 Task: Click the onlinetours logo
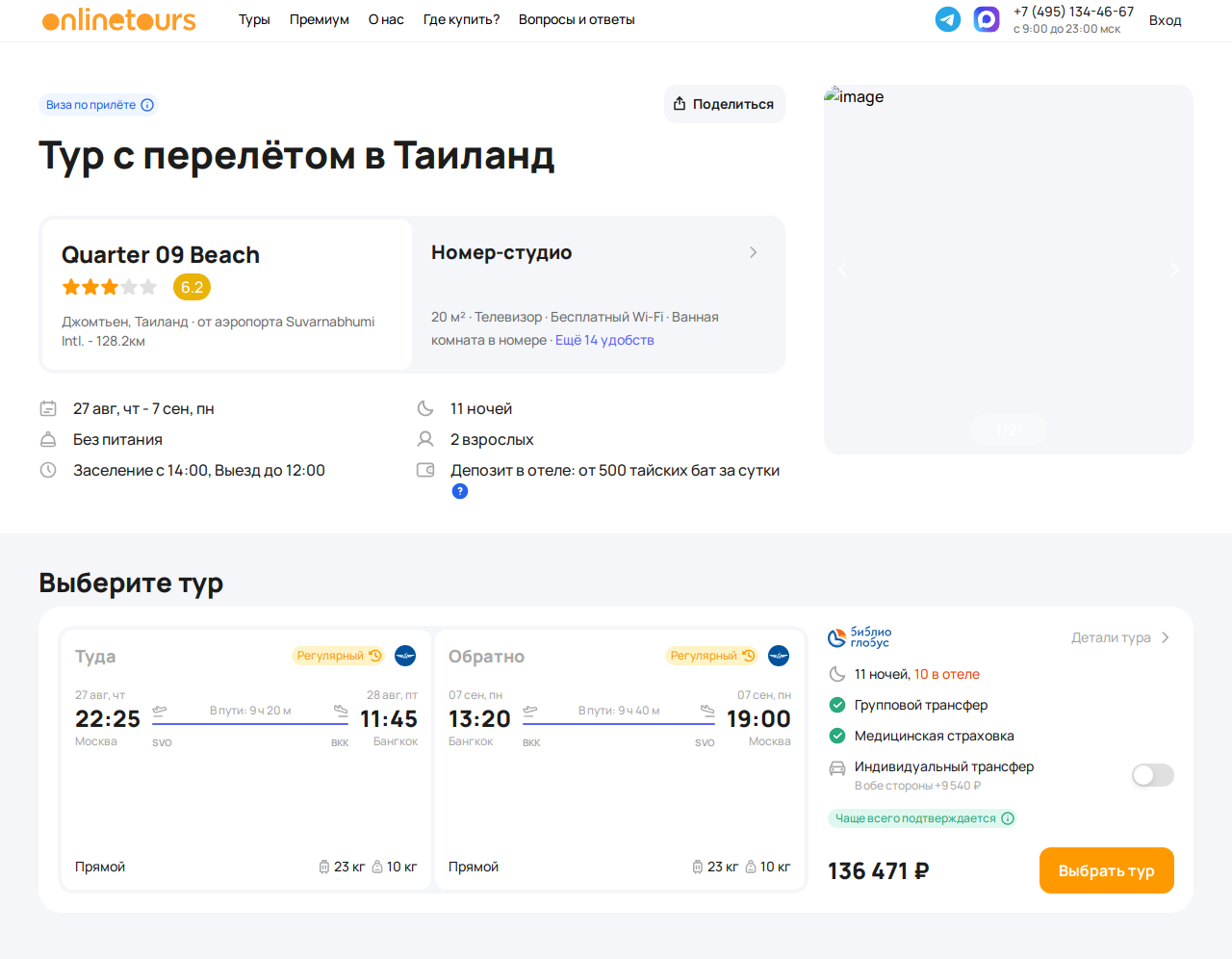point(119,19)
